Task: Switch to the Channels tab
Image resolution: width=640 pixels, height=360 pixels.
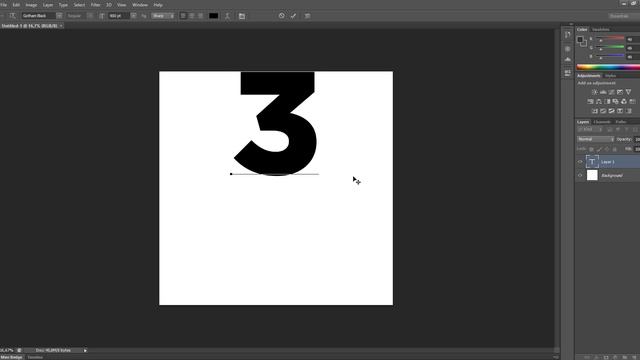Action: 602,122
